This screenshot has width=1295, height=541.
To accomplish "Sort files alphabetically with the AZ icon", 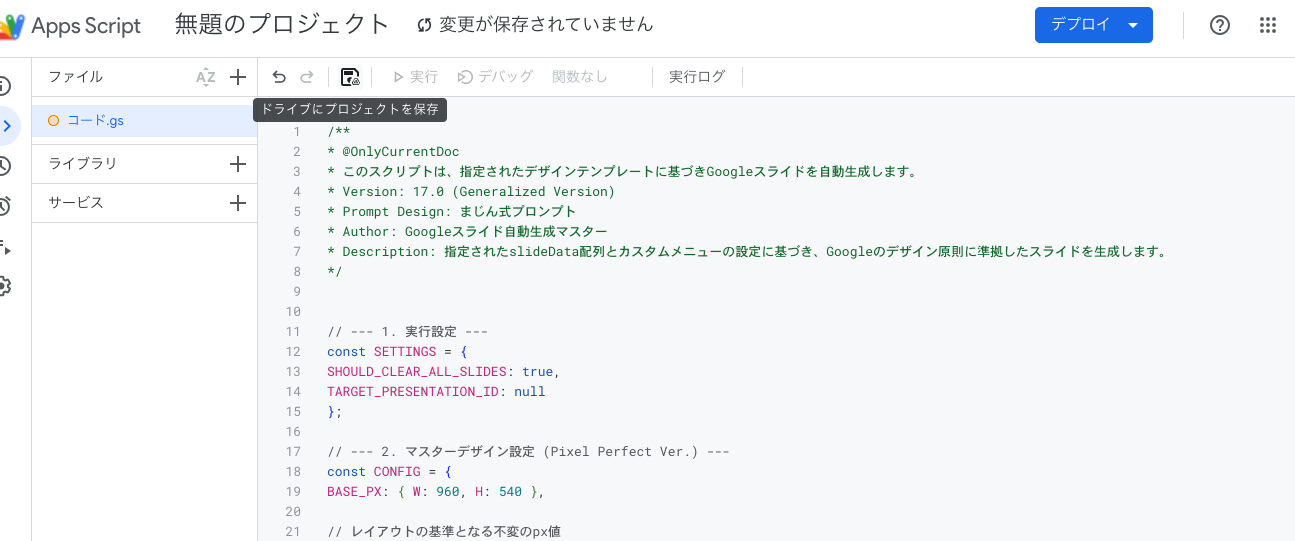I will (206, 77).
